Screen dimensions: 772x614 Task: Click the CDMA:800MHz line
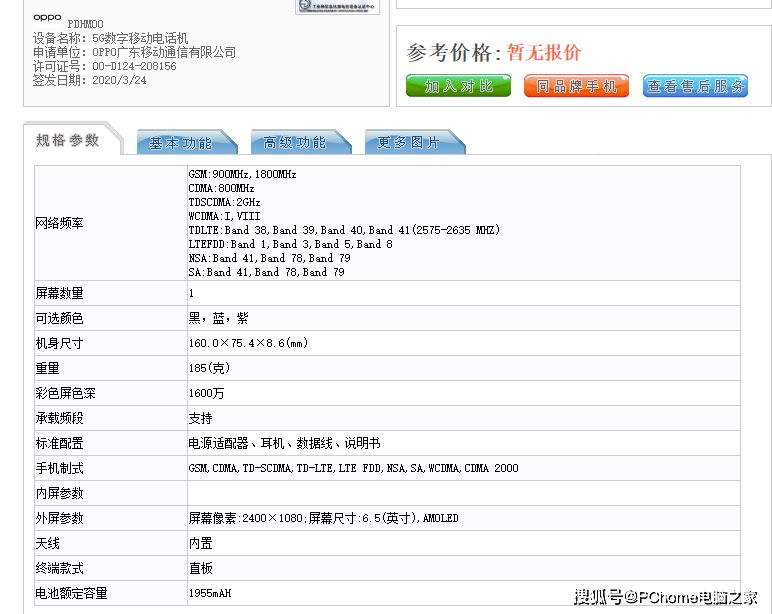point(222,188)
